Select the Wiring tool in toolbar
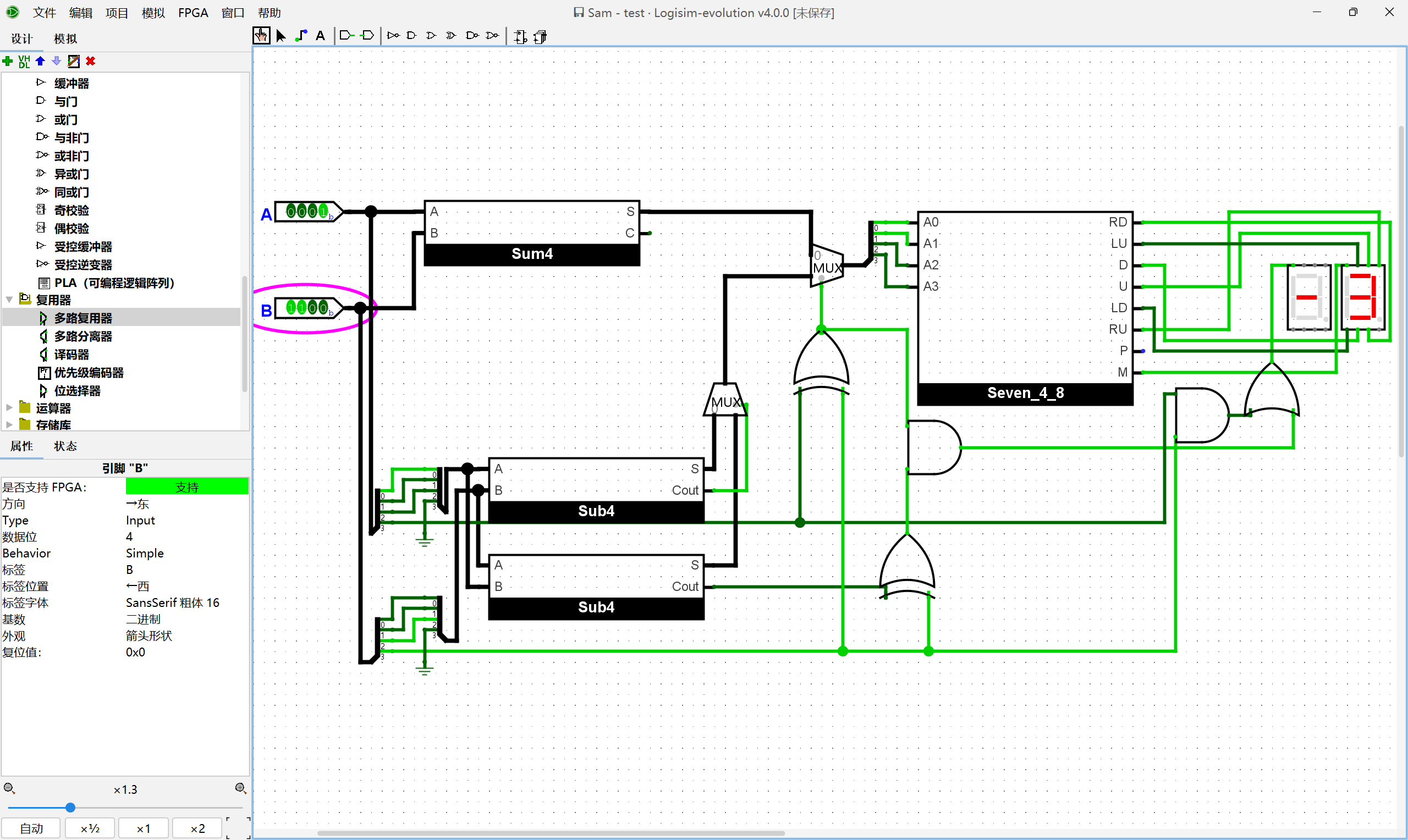Viewport: 1408px width, 840px height. tap(301, 36)
